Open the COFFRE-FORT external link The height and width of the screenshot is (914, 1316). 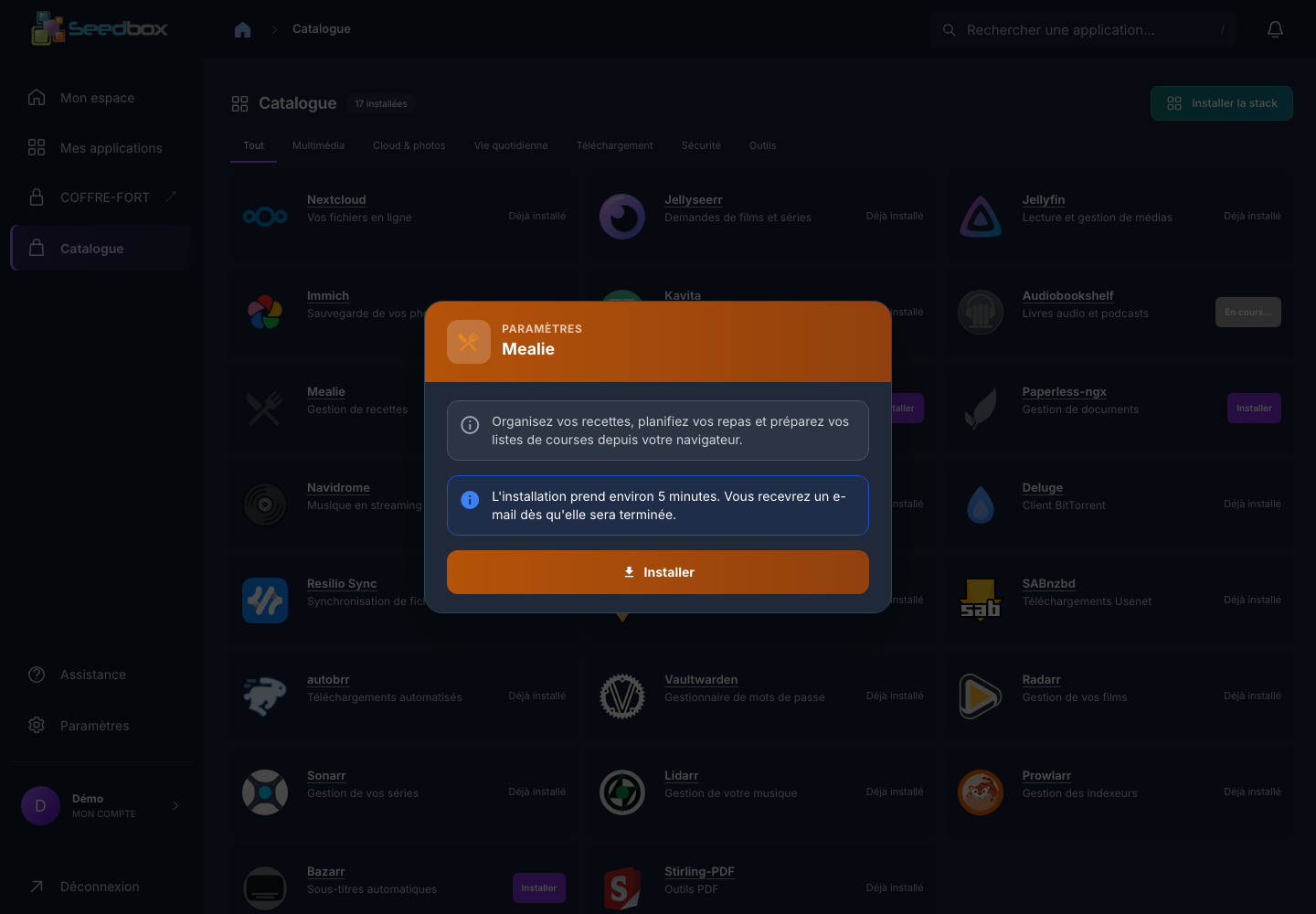coord(101,197)
